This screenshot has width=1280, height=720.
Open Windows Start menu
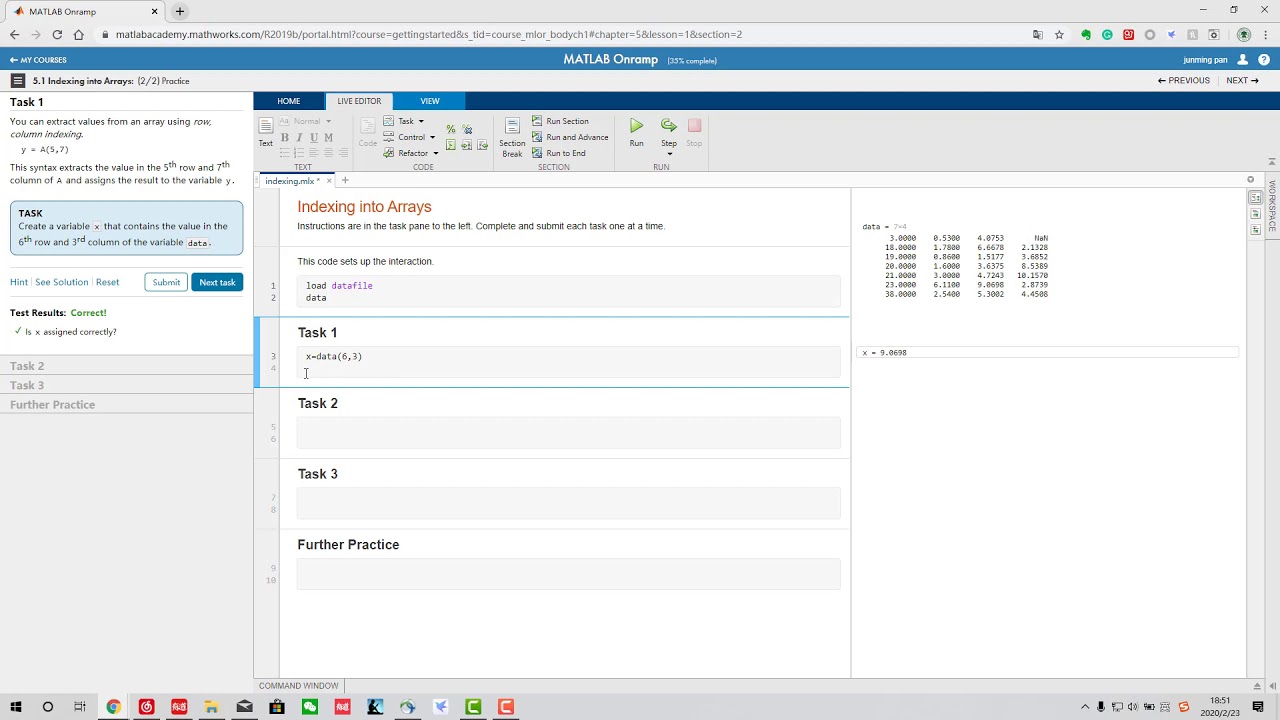click(15, 707)
